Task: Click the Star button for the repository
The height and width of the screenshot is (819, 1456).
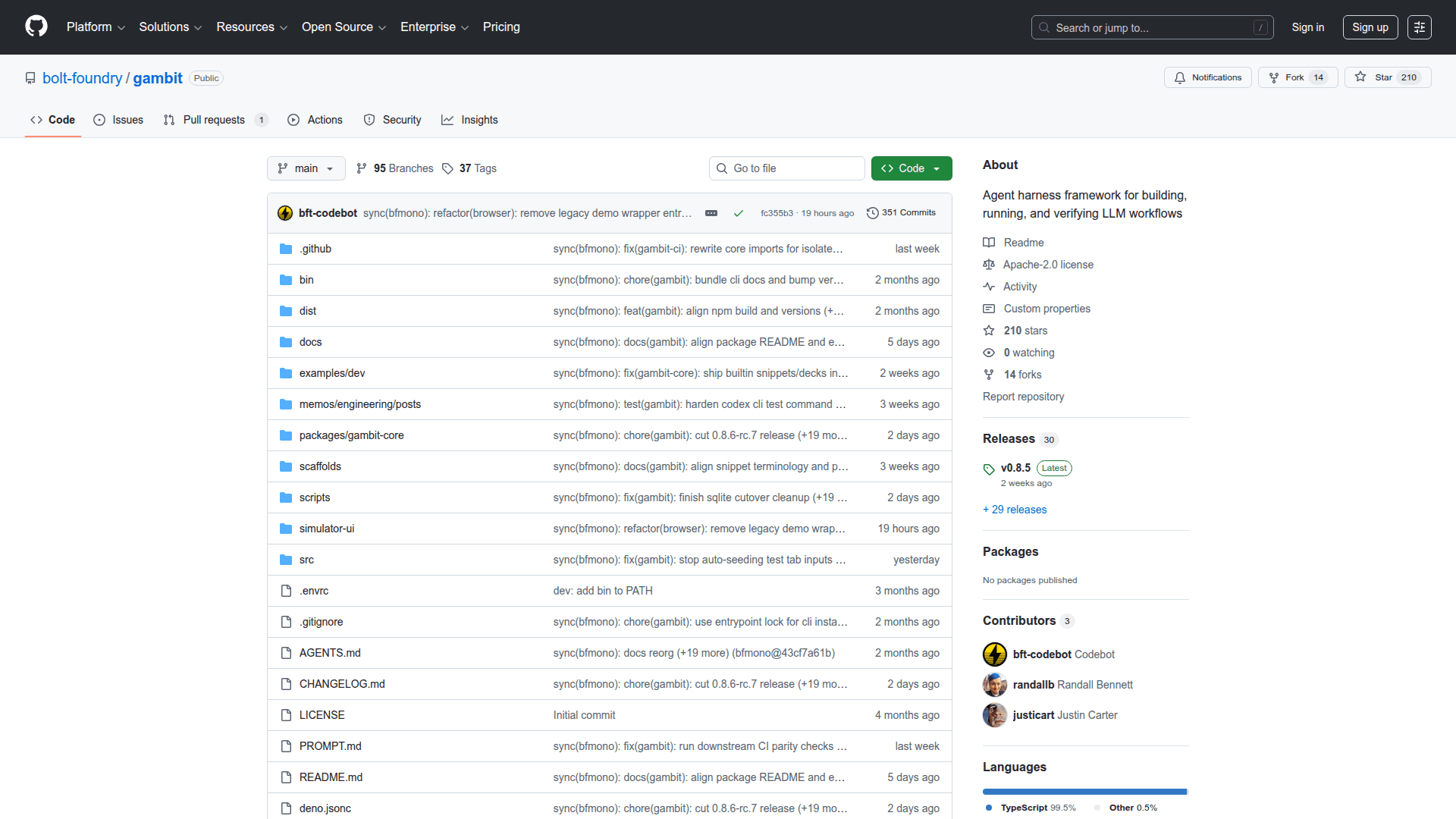Action: tap(1376, 77)
